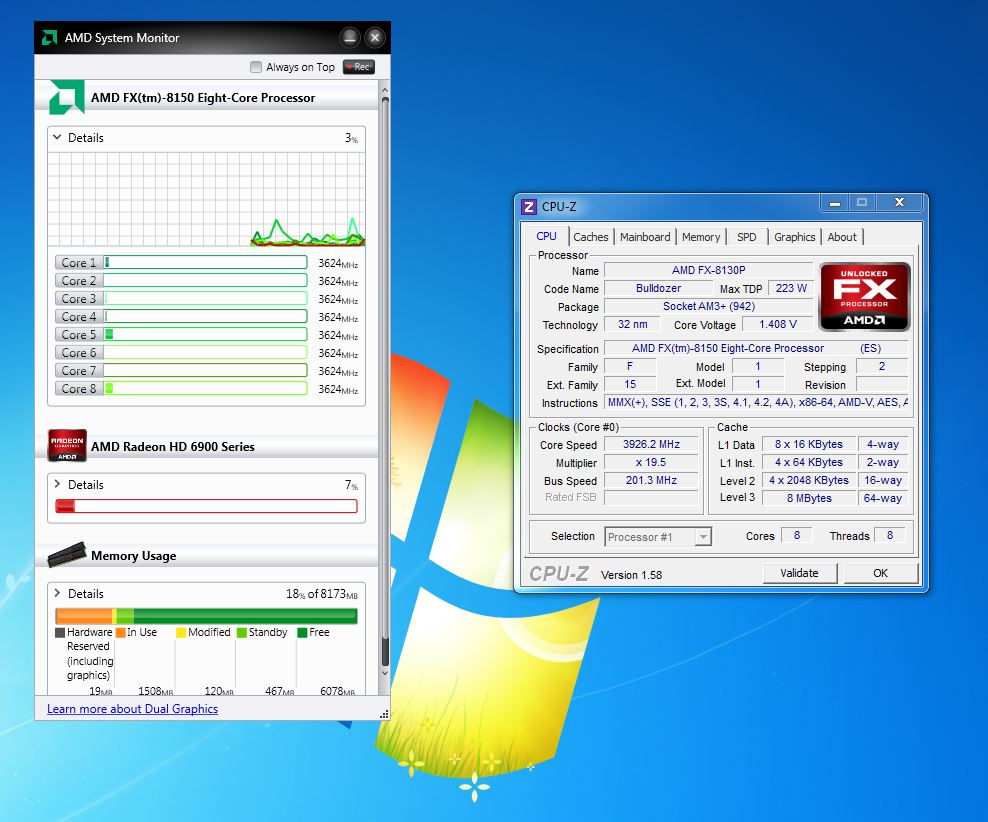Switch to the Memory tab in CPU-Z
988x822 pixels.
[701, 237]
